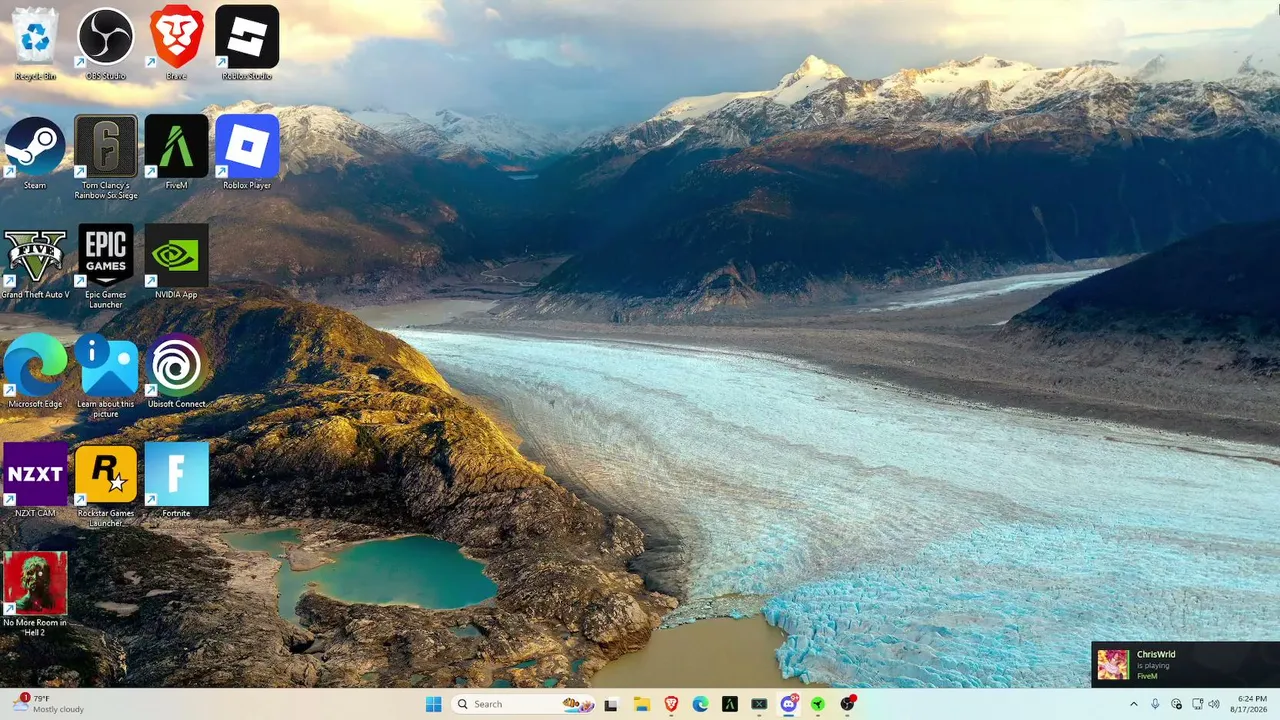
Task: Select the Rockstar Games Launcher shortcut
Action: coord(106,485)
